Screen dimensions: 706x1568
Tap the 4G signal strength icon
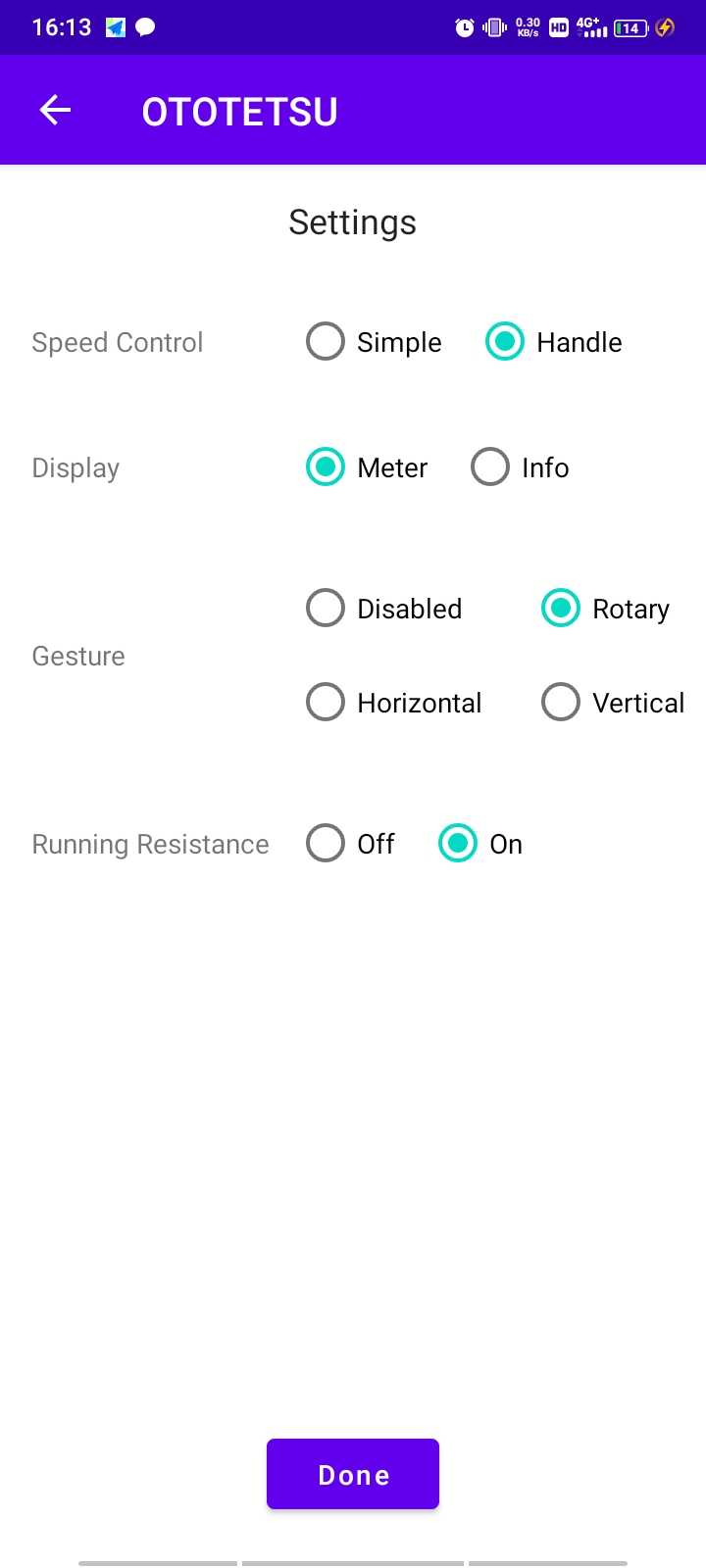click(591, 27)
